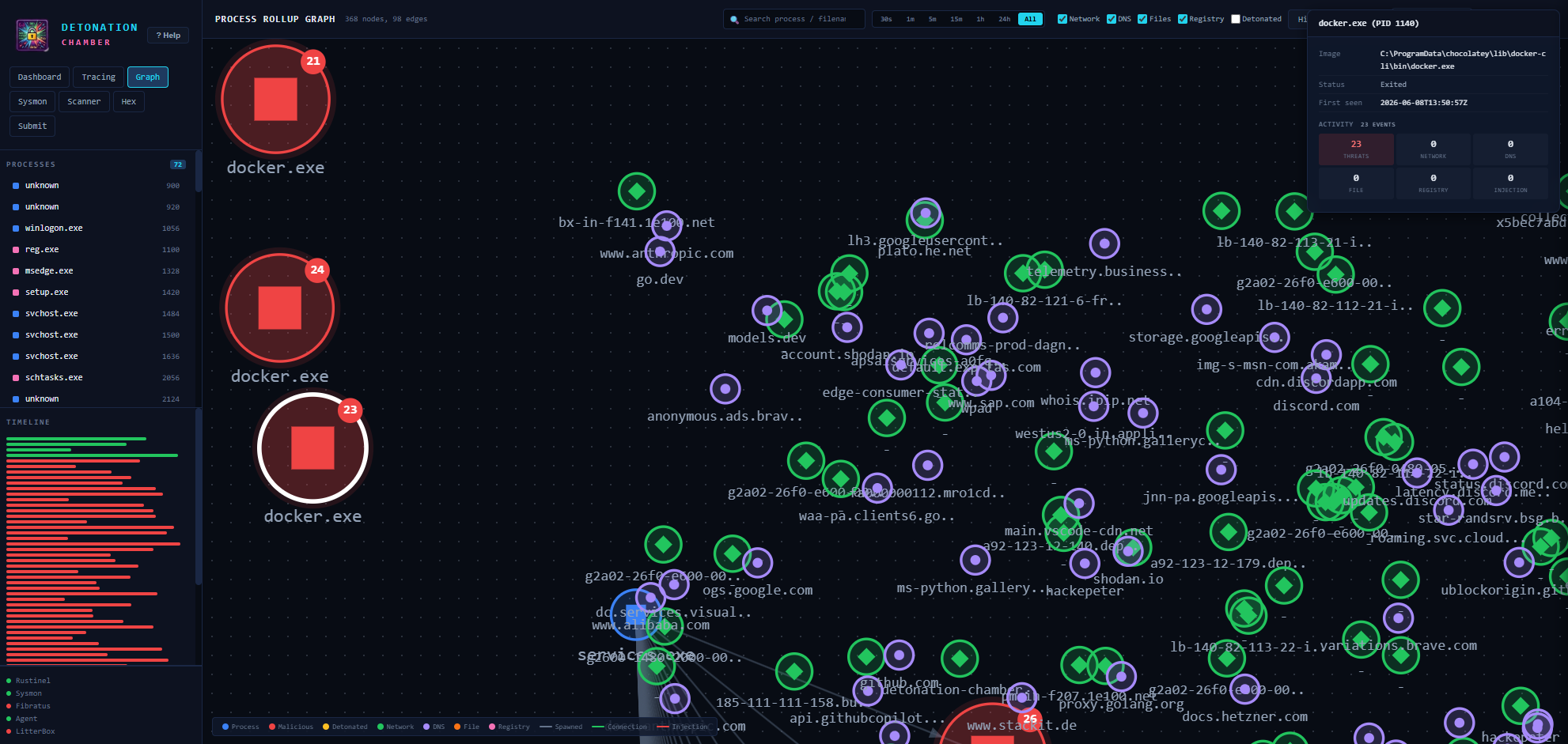
Task: Uncheck the Network filter checkbox
Action: tap(1062, 19)
